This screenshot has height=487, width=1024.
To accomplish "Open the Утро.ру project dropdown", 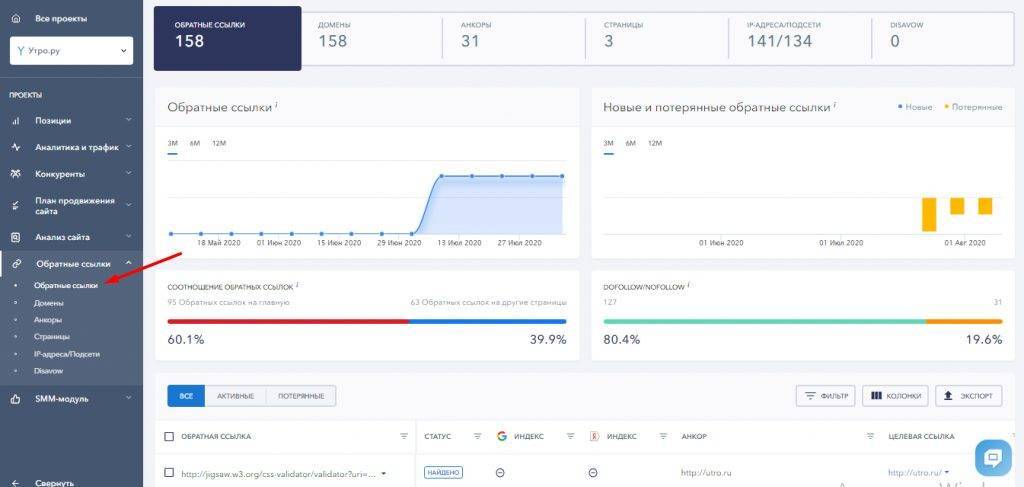I will tap(71, 50).
